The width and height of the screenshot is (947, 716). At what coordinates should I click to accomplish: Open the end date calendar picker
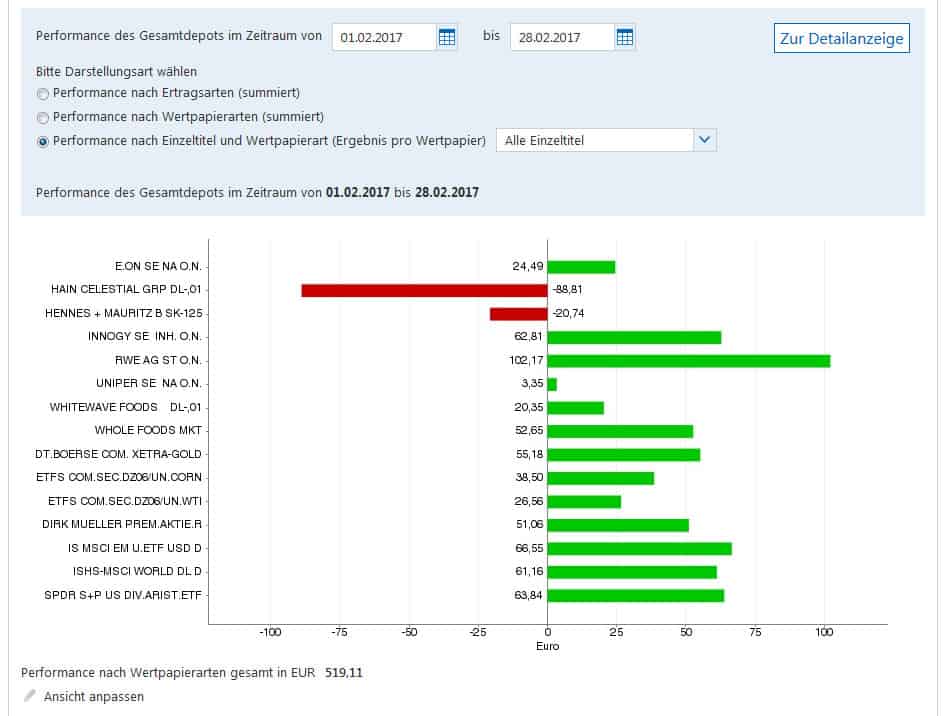(625, 37)
